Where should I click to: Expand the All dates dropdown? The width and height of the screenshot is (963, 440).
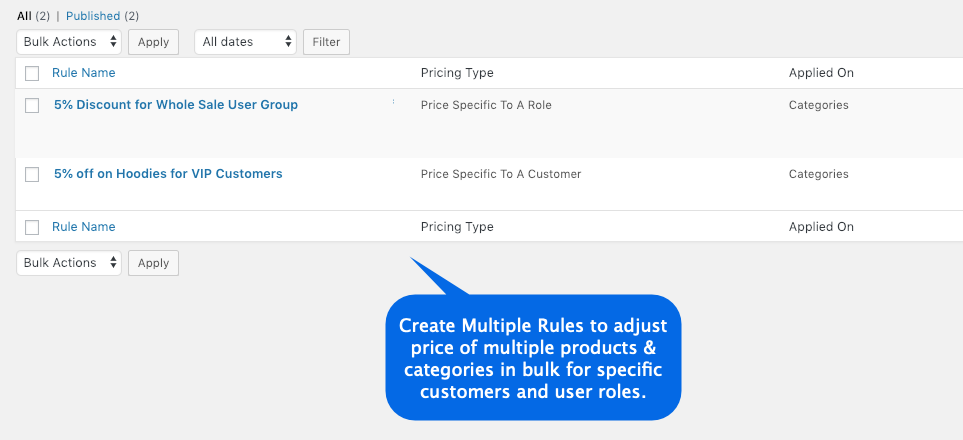[x=246, y=42]
